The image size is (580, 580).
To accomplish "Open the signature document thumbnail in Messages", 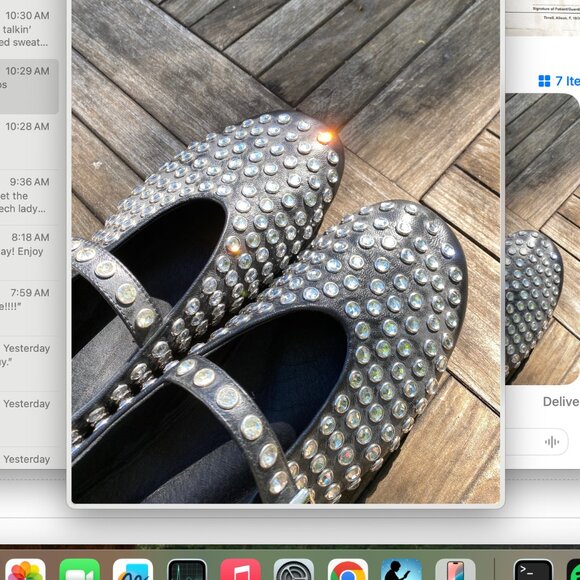I will pyautogui.click(x=542, y=18).
